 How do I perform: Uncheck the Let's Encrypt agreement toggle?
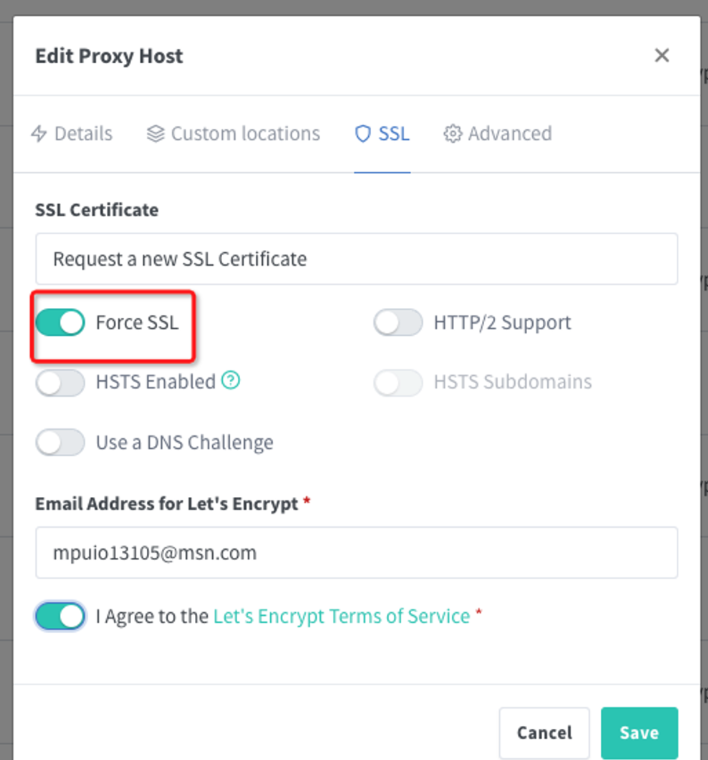(60, 616)
